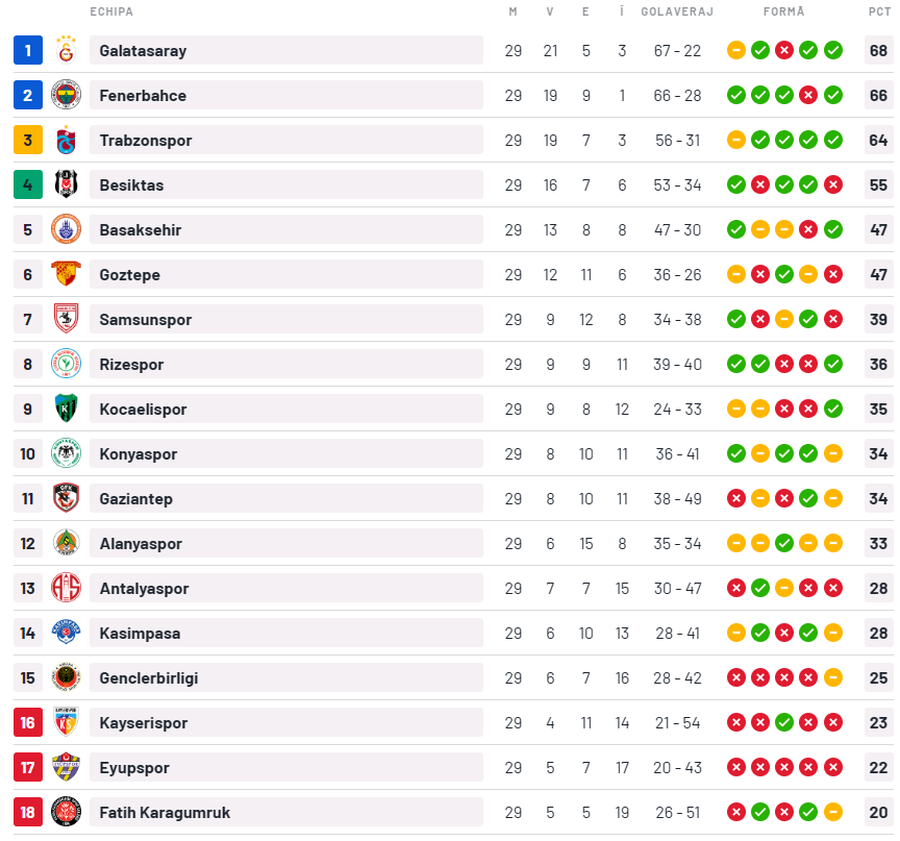Click Gaziantep's position number 11
The width and height of the screenshot is (900, 841).
pyautogui.click(x=28, y=499)
